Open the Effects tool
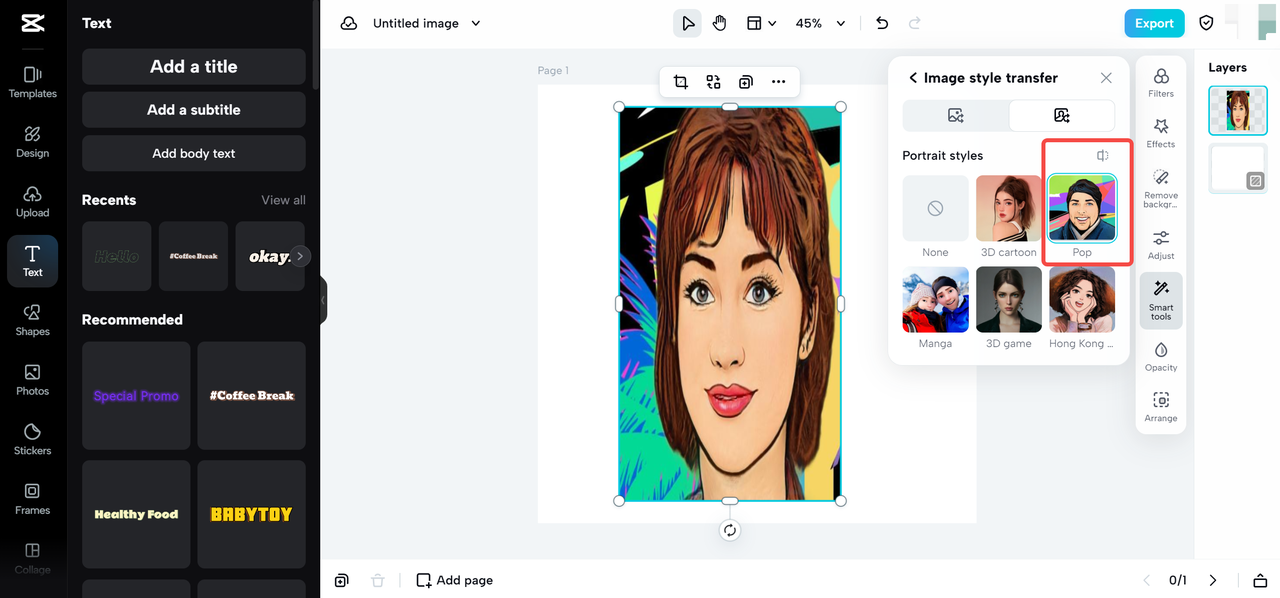This screenshot has width=1280, height=598. click(1161, 133)
